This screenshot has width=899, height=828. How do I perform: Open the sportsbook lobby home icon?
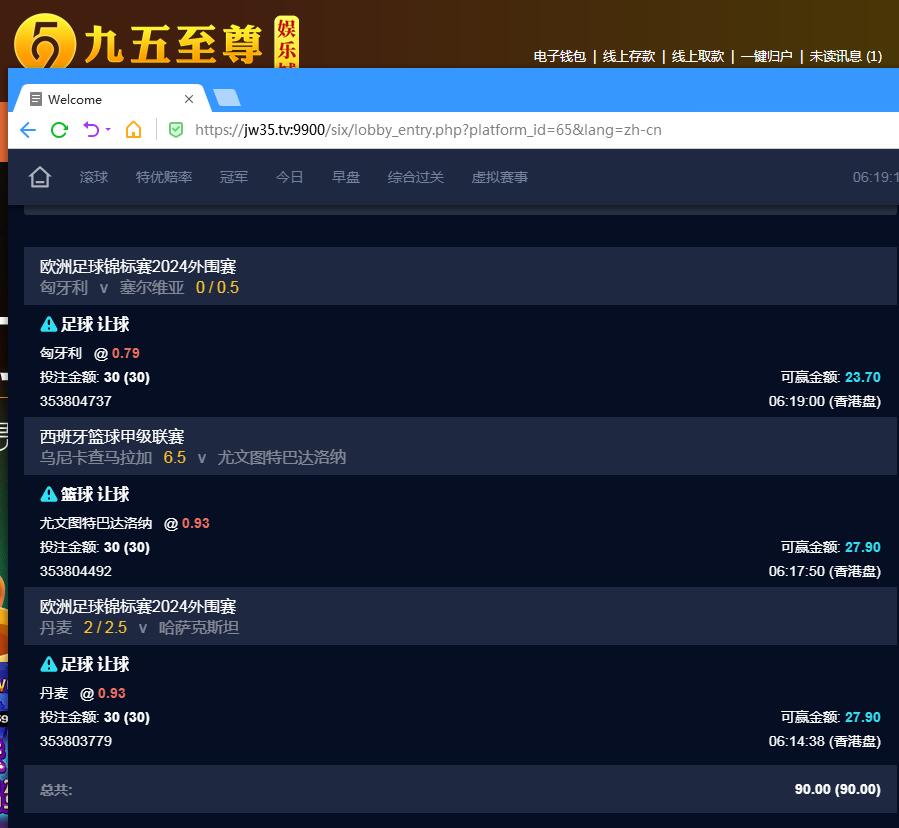pos(40,177)
